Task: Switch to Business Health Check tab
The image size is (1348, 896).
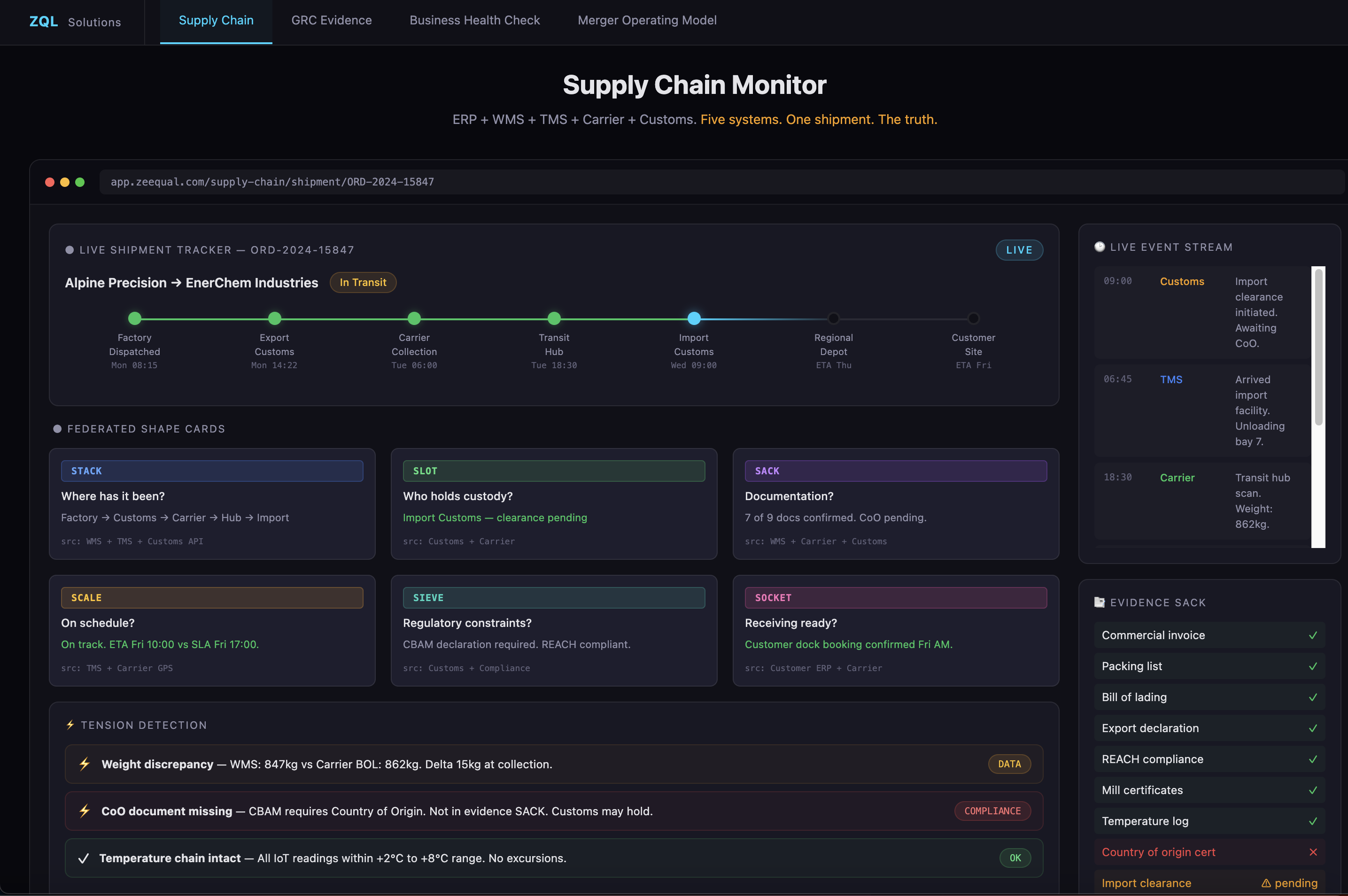Action: tap(474, 21)
